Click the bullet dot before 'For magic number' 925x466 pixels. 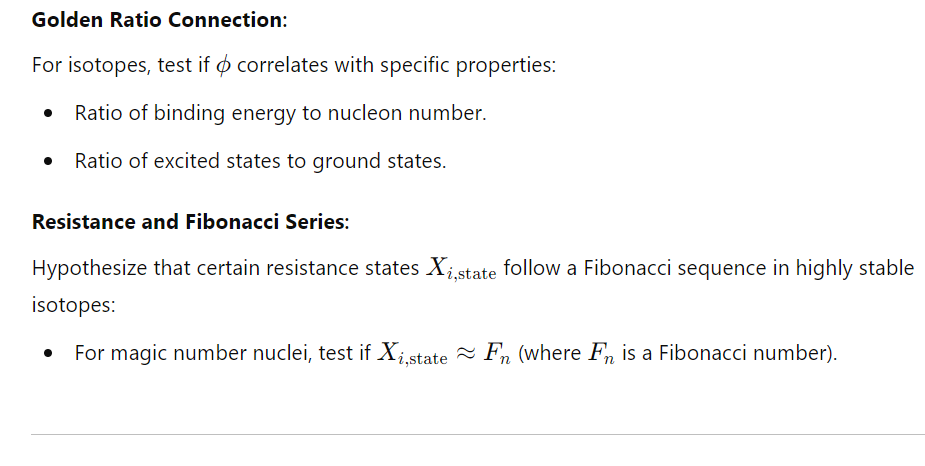coord(48,354)
